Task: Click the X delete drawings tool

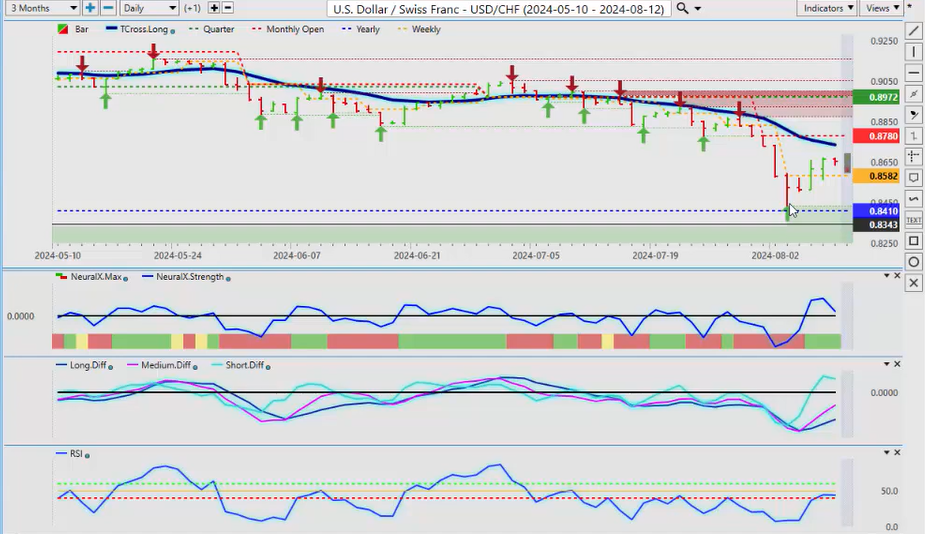Action: (x=914, y=283)
